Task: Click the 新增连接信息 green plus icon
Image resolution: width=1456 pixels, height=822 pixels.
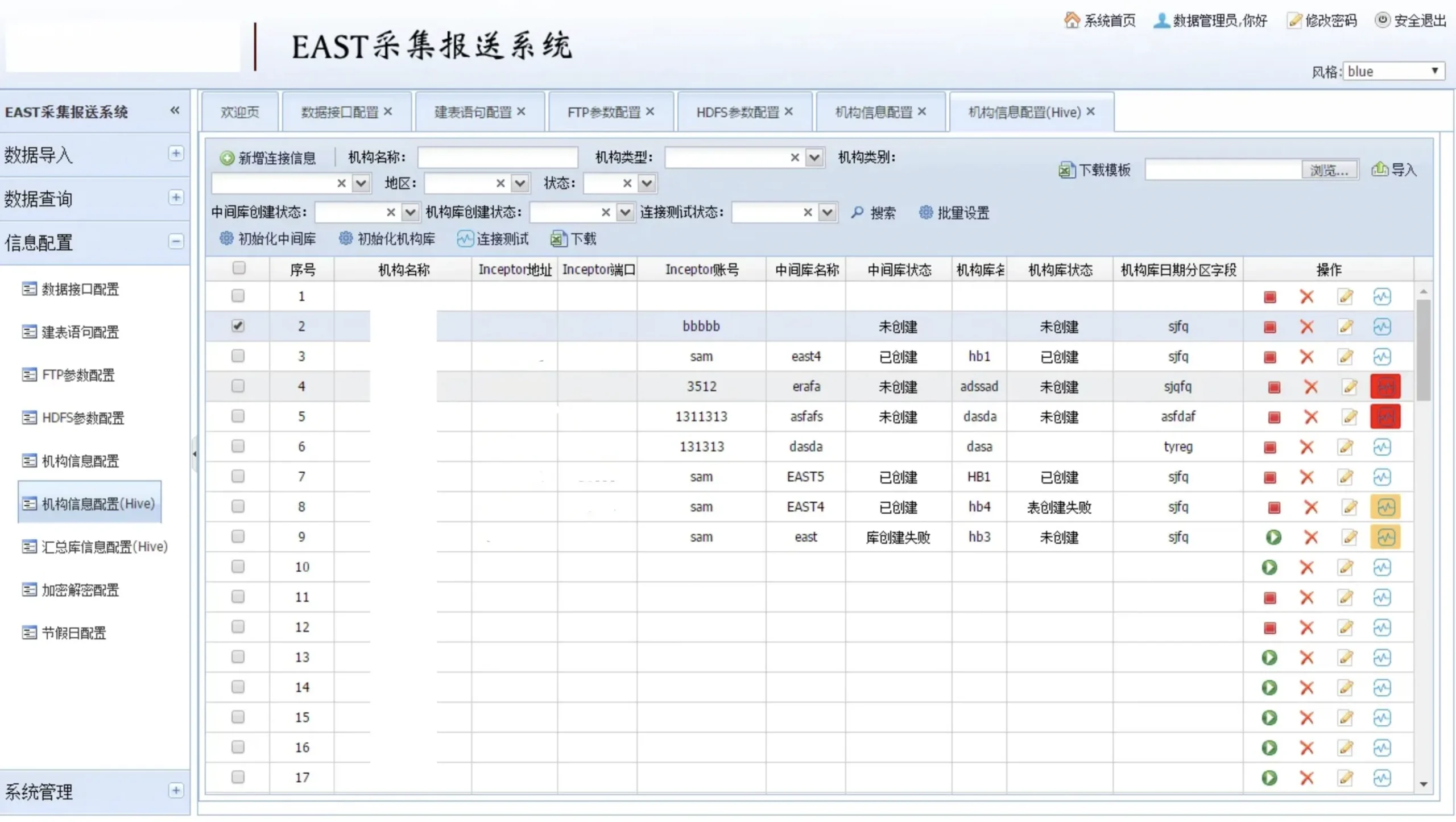Action: [227, 158]
